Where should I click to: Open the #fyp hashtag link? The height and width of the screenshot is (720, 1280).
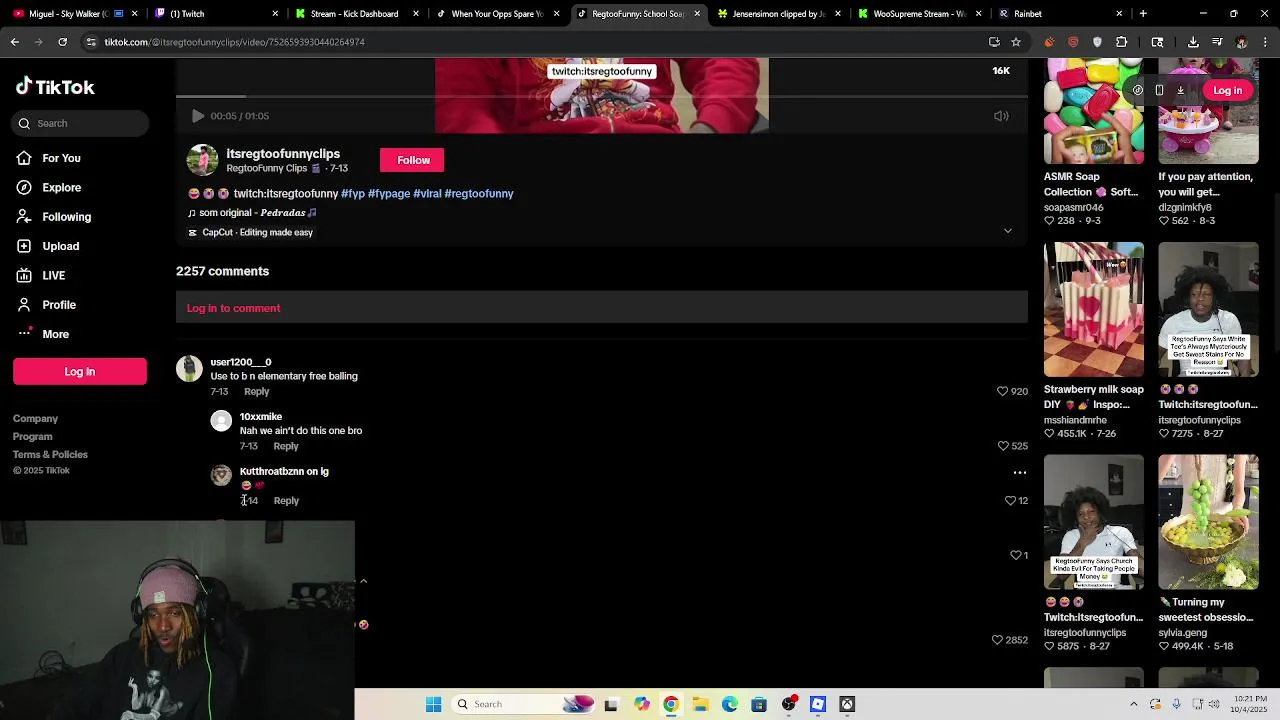click(x=353, y=194)
